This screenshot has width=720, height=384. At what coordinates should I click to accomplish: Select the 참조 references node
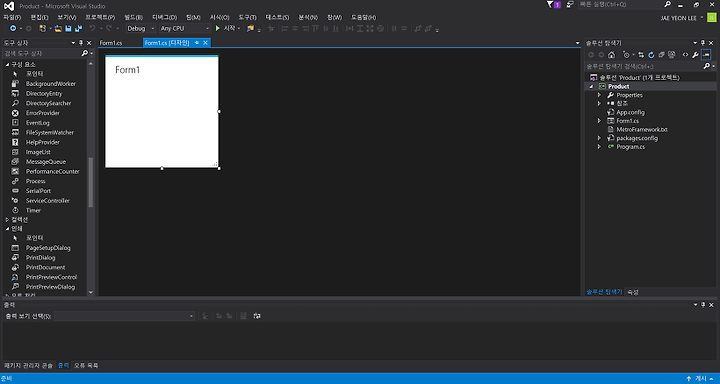point(622,104)
